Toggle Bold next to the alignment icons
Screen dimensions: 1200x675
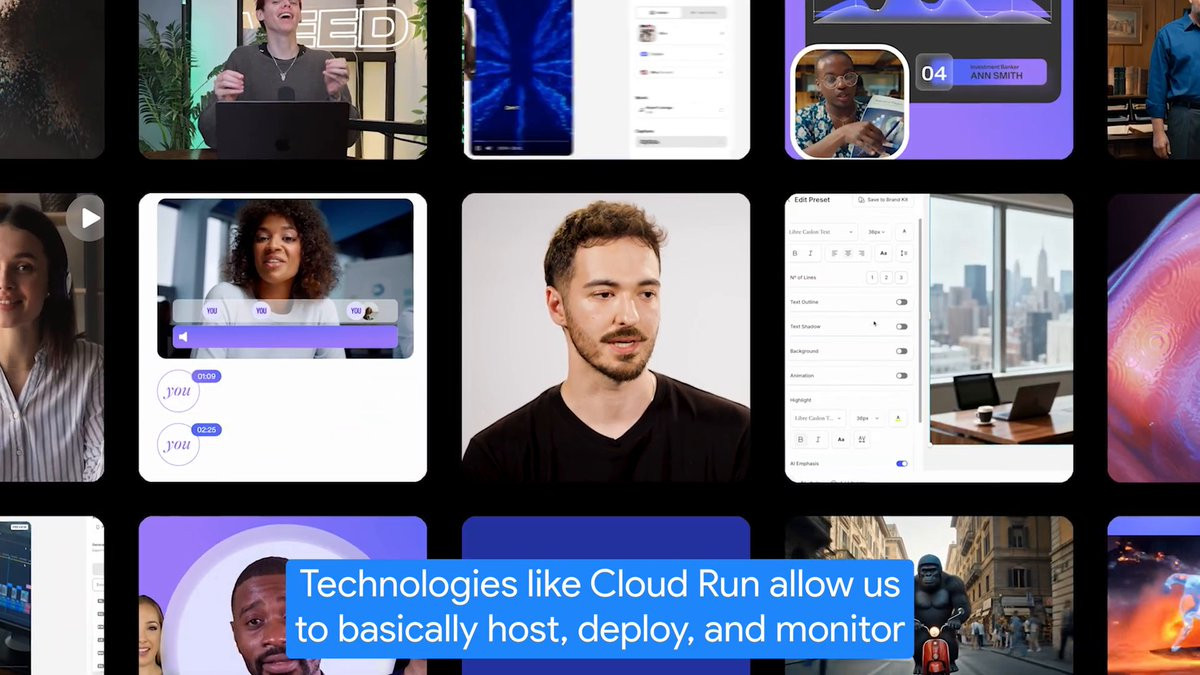coord(795,253)
